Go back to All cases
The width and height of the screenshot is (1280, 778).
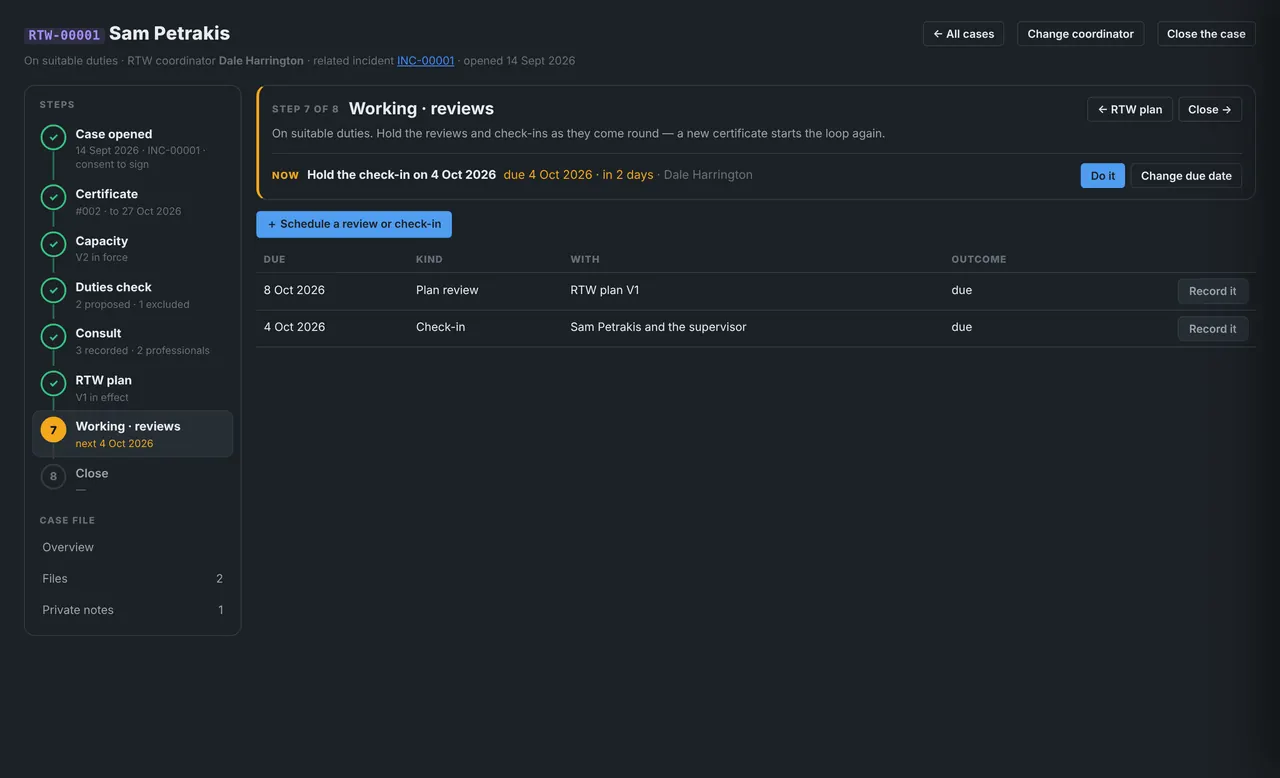tap(963, 34)
